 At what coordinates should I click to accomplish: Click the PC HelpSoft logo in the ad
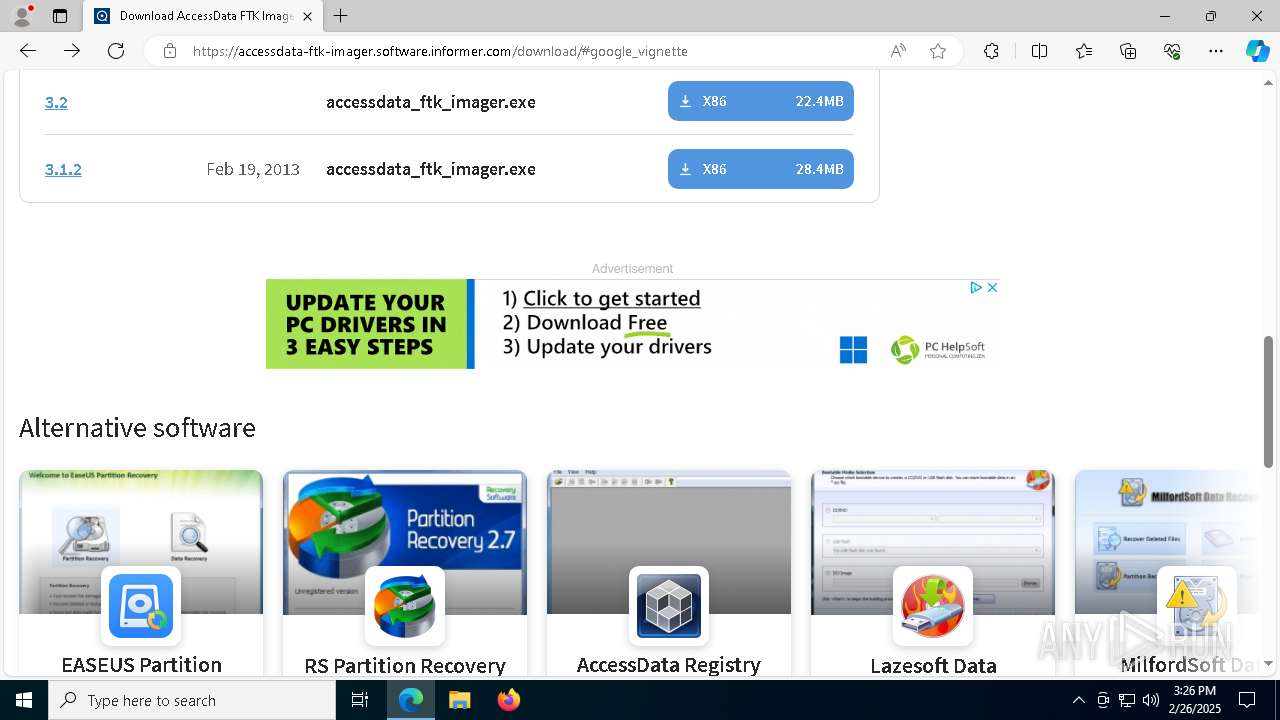point(938,349)
